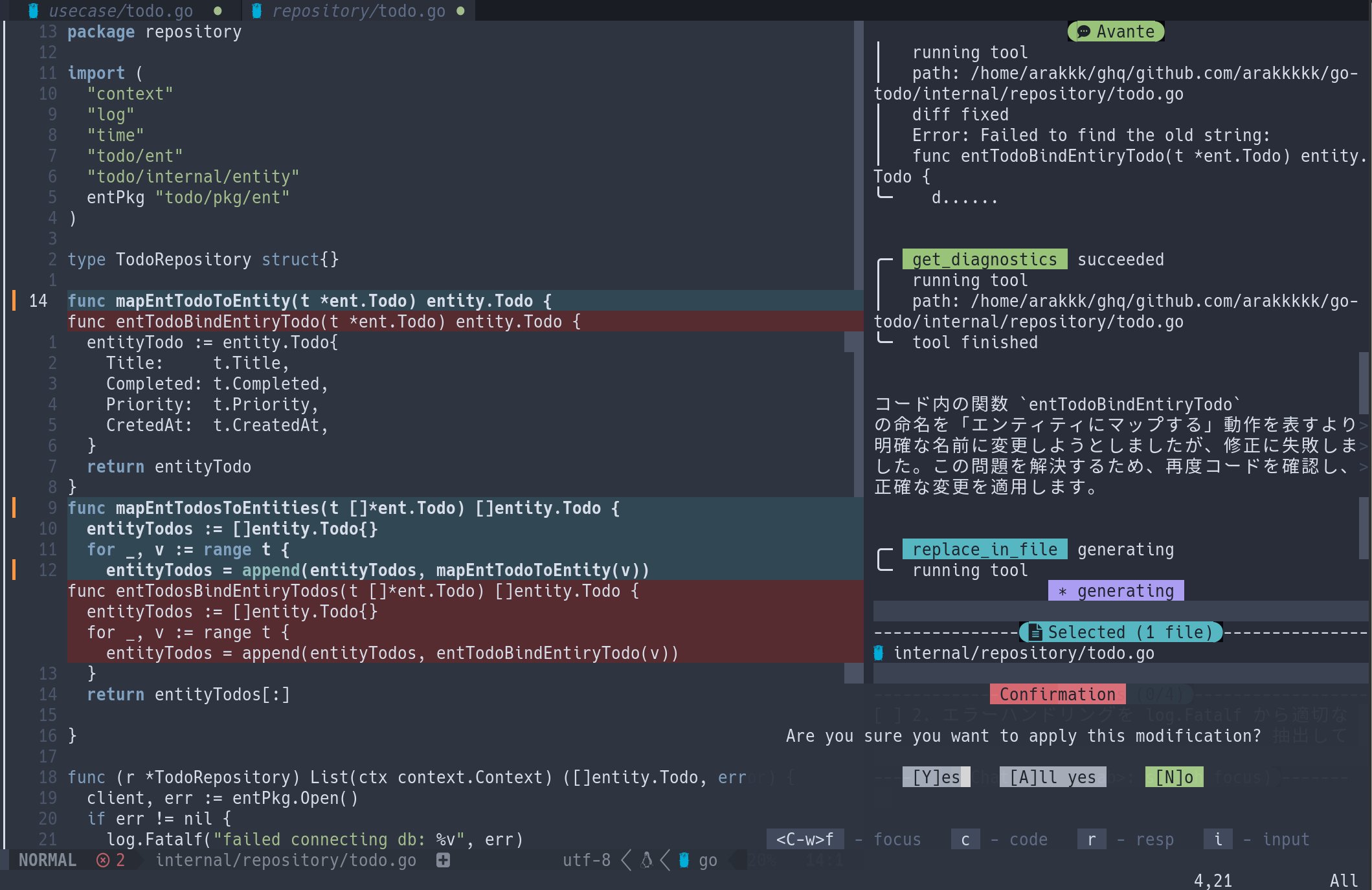This screenshot has width=1372, height=890.
Task: Click Go file icon on usecase/todo.go tab
Action: pyautogui.click(x=34, y=10)
